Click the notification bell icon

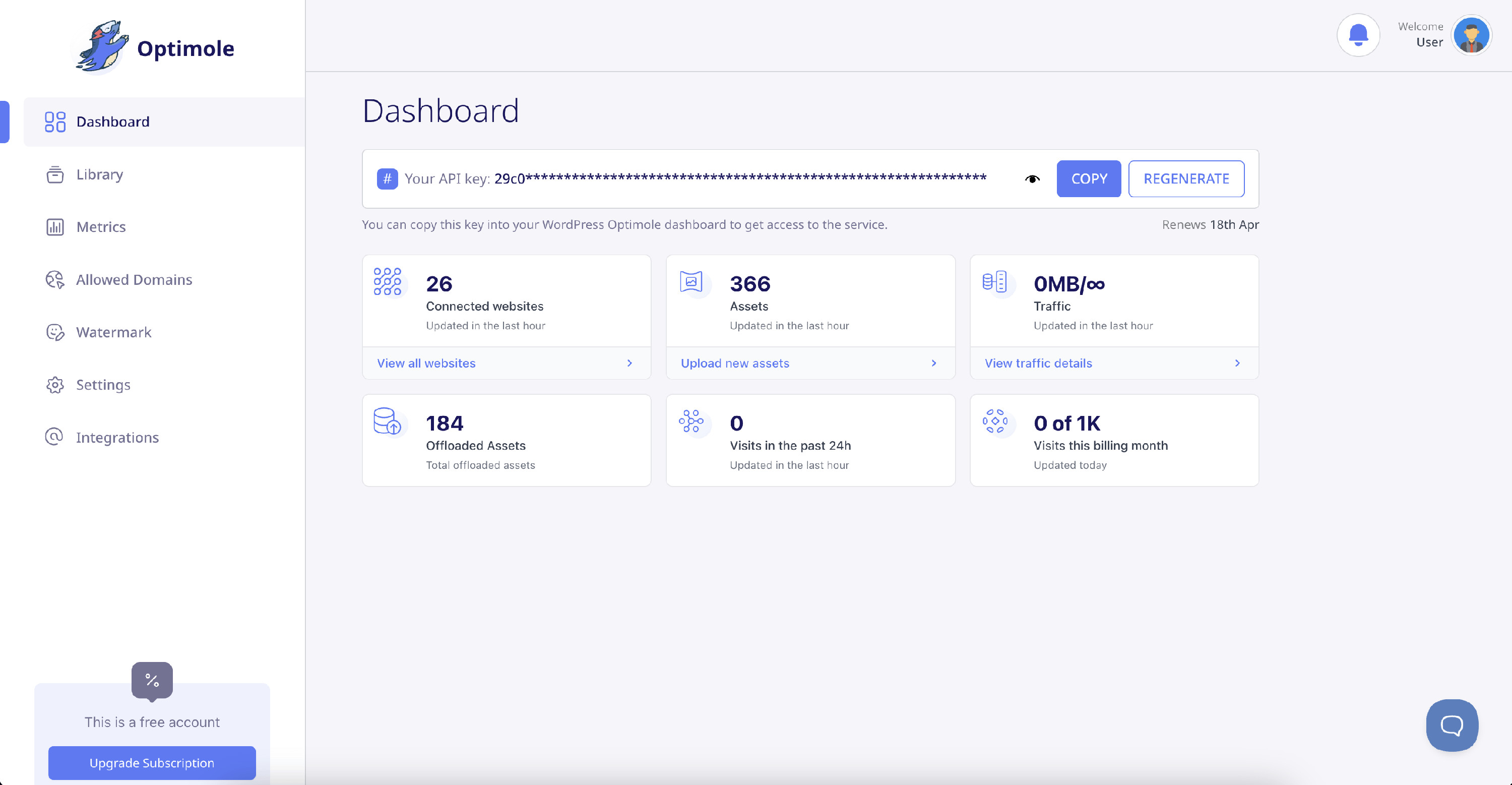click(x=1358, y=35)
